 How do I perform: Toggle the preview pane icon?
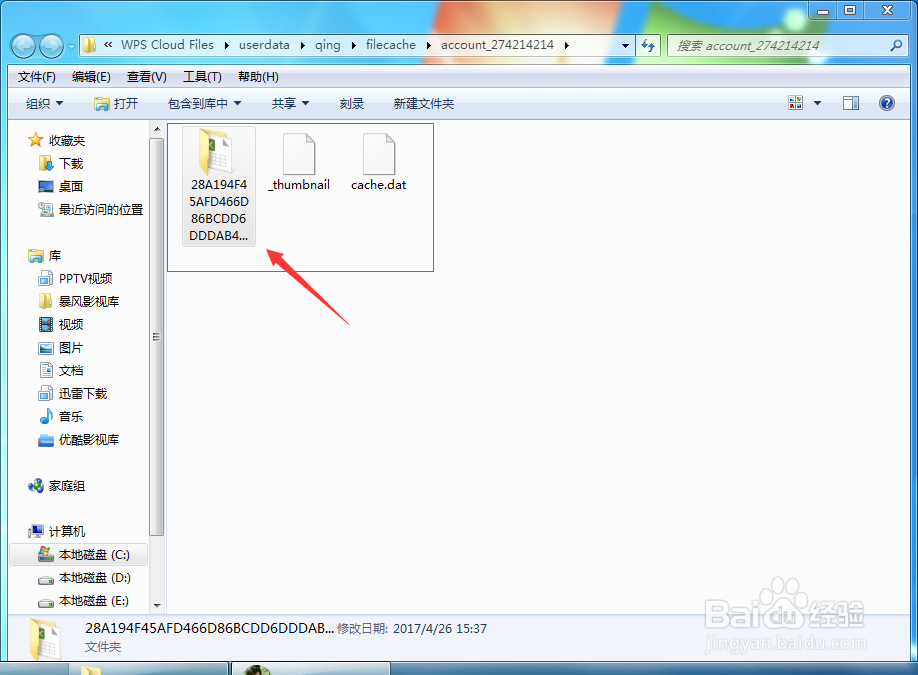(851, 103)
